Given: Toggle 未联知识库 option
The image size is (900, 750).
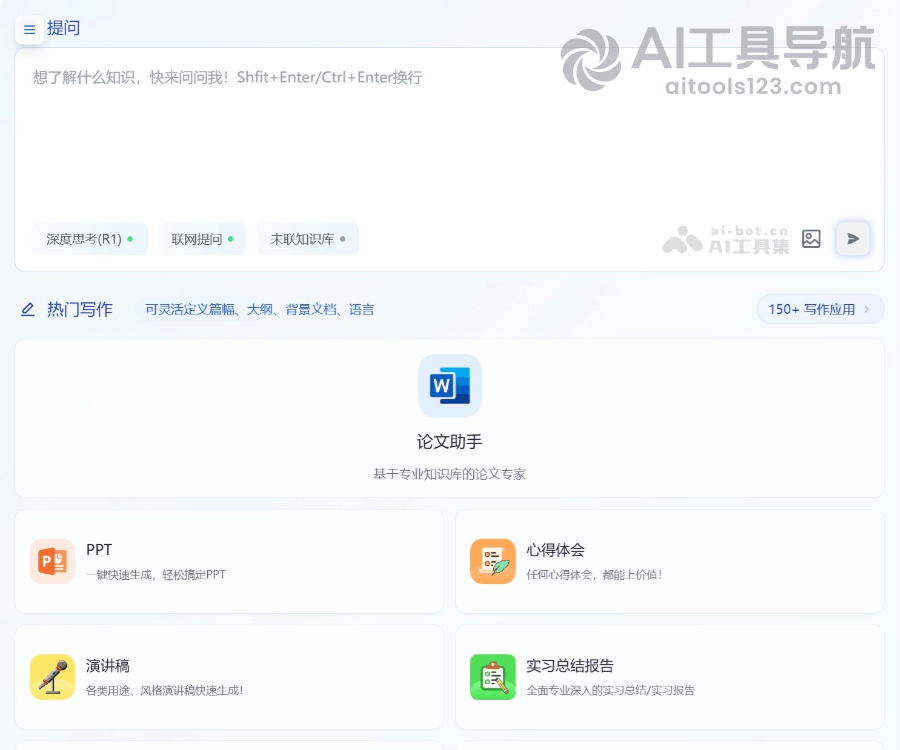Looking at the screenshot, I should (x=308, y=239).
